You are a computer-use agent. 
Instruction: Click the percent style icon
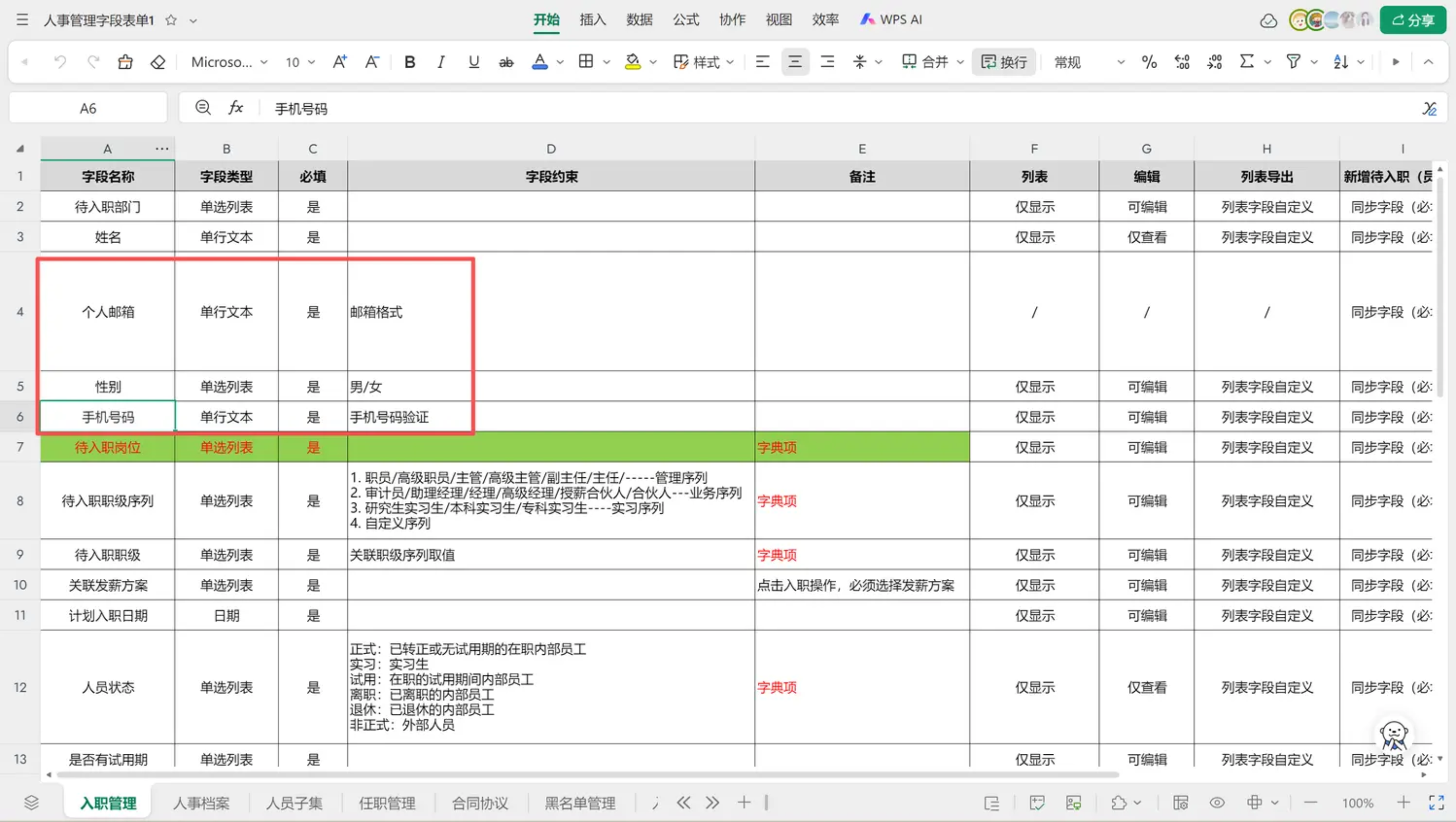1149,62
